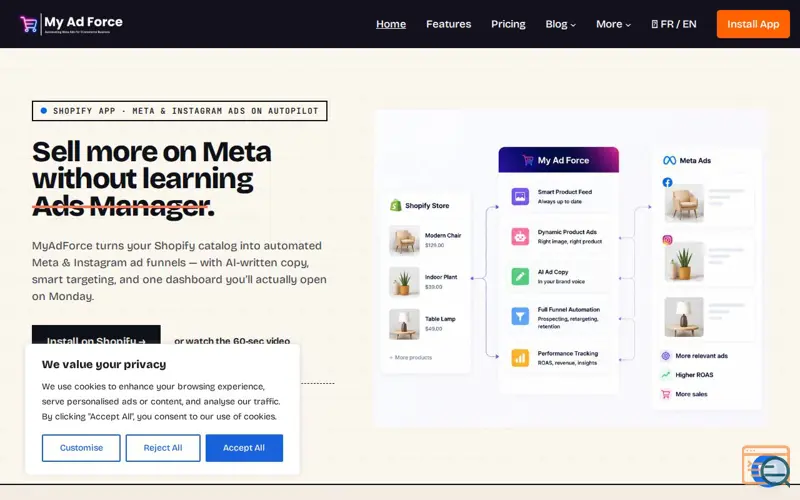Click the "+ More products" text
800x500 pixels.
(411, 358)
